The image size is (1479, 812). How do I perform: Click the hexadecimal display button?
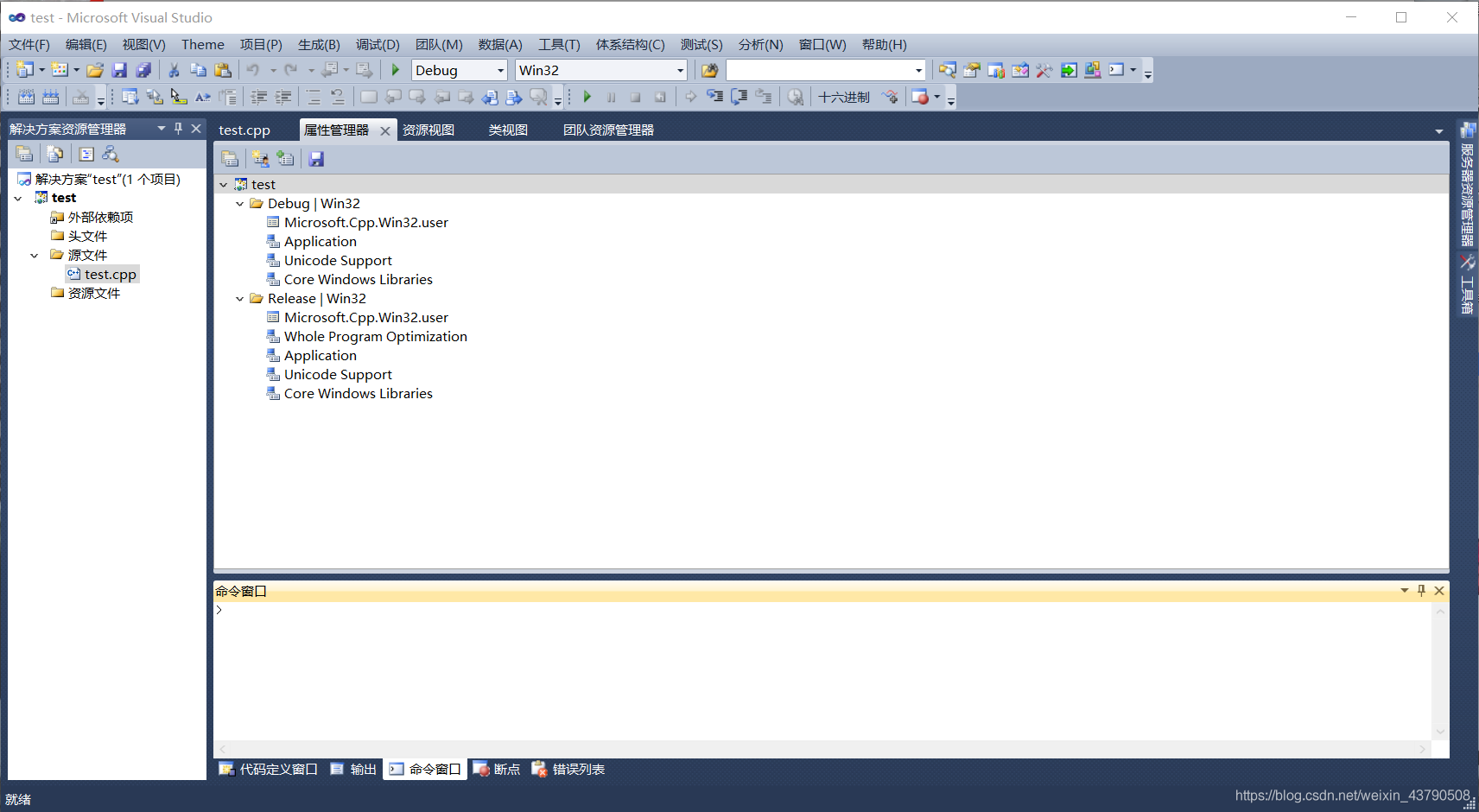point(844,97)
